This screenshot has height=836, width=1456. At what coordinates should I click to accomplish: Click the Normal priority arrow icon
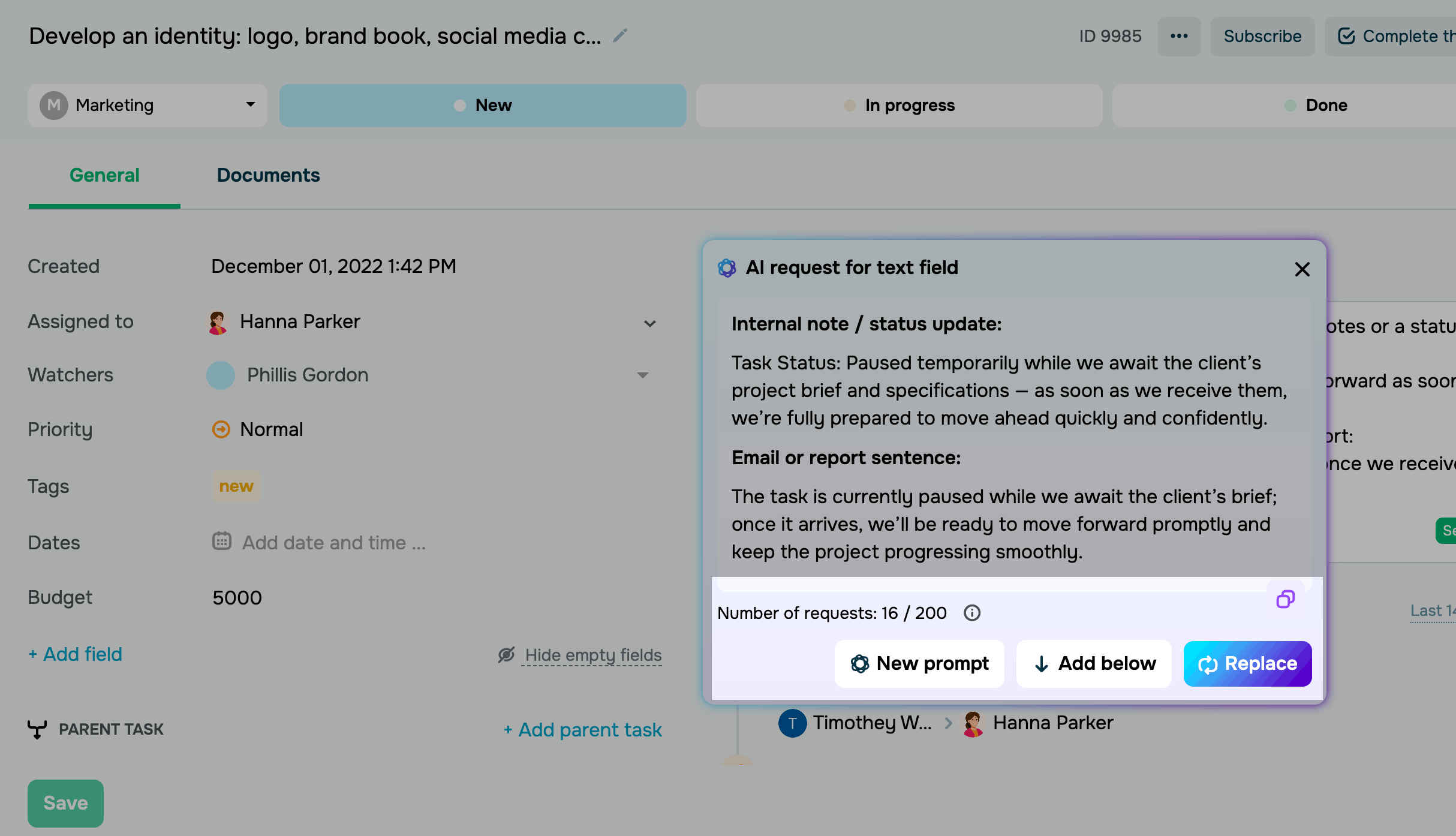[221, 429]
